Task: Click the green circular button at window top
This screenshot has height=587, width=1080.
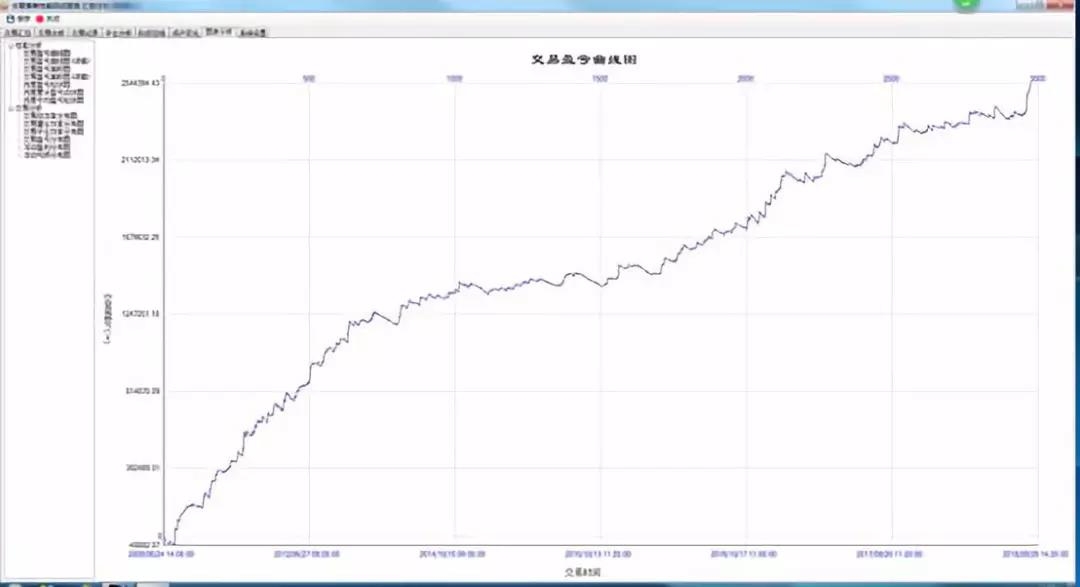Action: point(966,4)
